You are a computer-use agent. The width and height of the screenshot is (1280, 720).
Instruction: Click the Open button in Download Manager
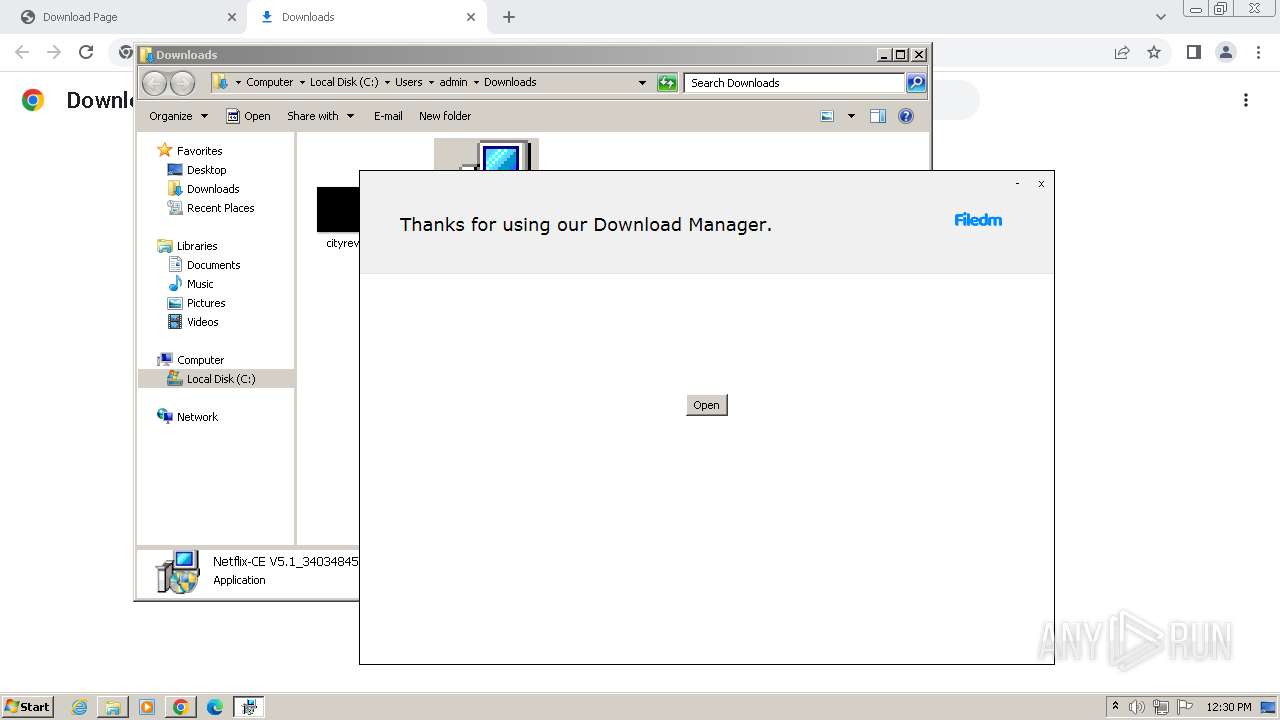706,405
